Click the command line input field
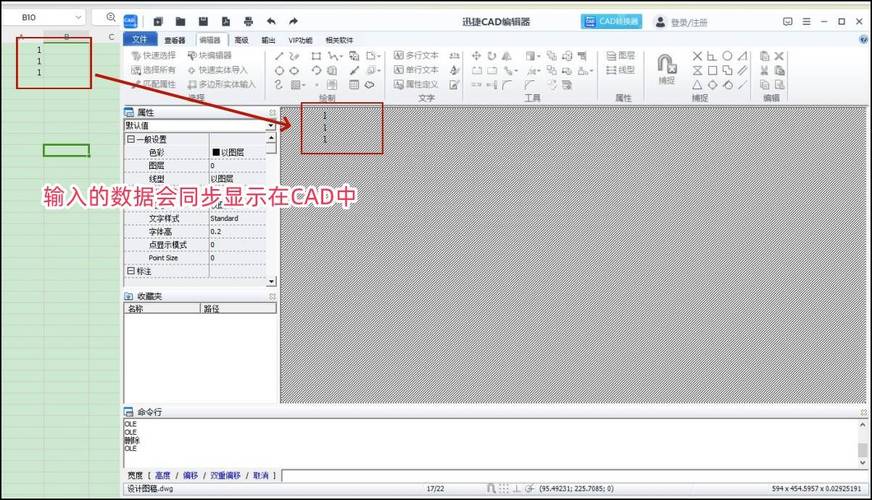The width and height of the screenshot is (872, 500). click(575, 476)
